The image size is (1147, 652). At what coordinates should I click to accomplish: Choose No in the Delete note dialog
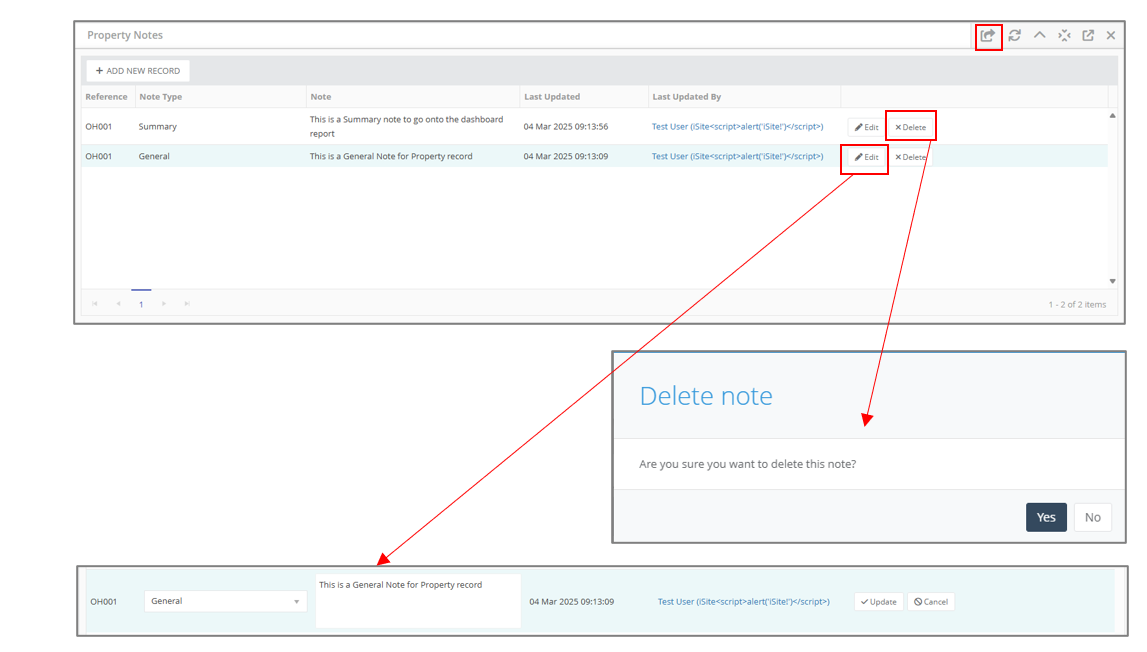1093,517
